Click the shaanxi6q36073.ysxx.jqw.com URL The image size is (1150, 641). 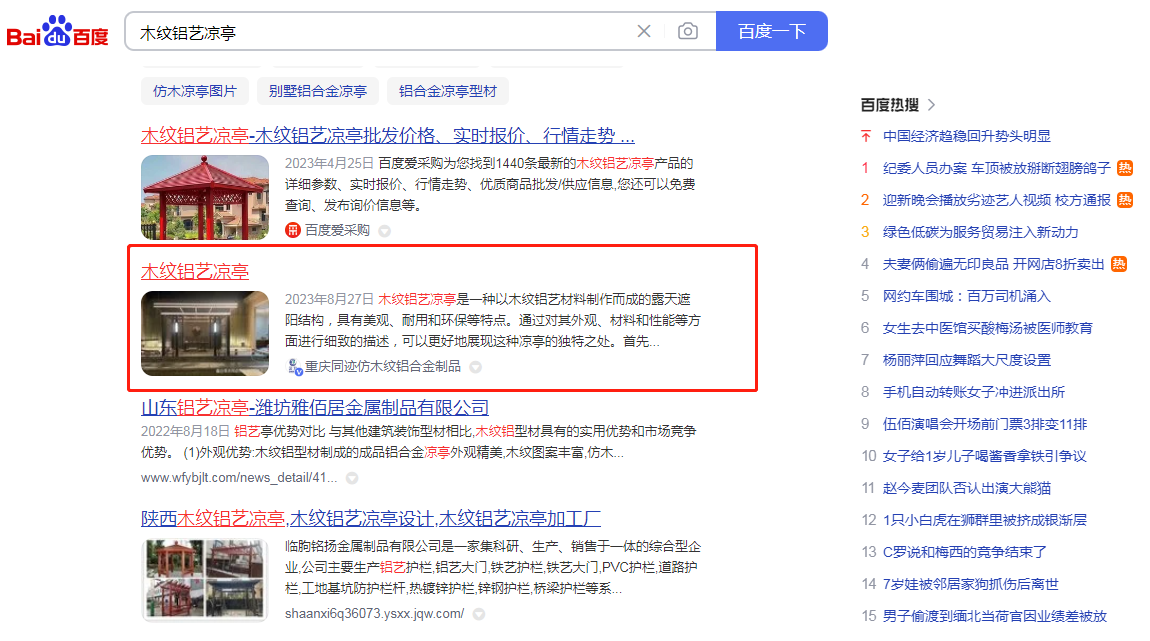[374, 613]
